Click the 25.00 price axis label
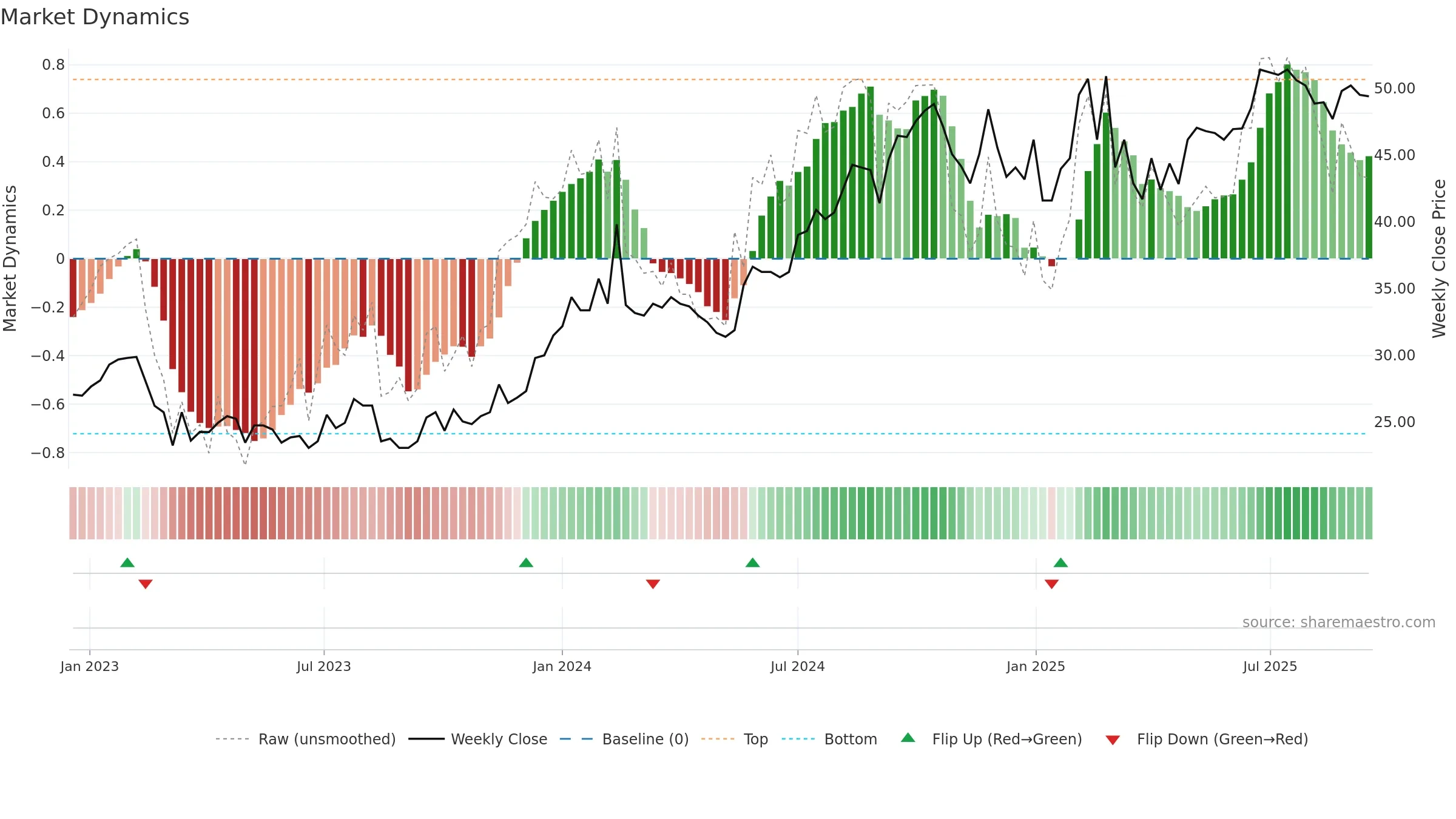The width and height of the screenshot is (1456, 819). click(1395, 422)
